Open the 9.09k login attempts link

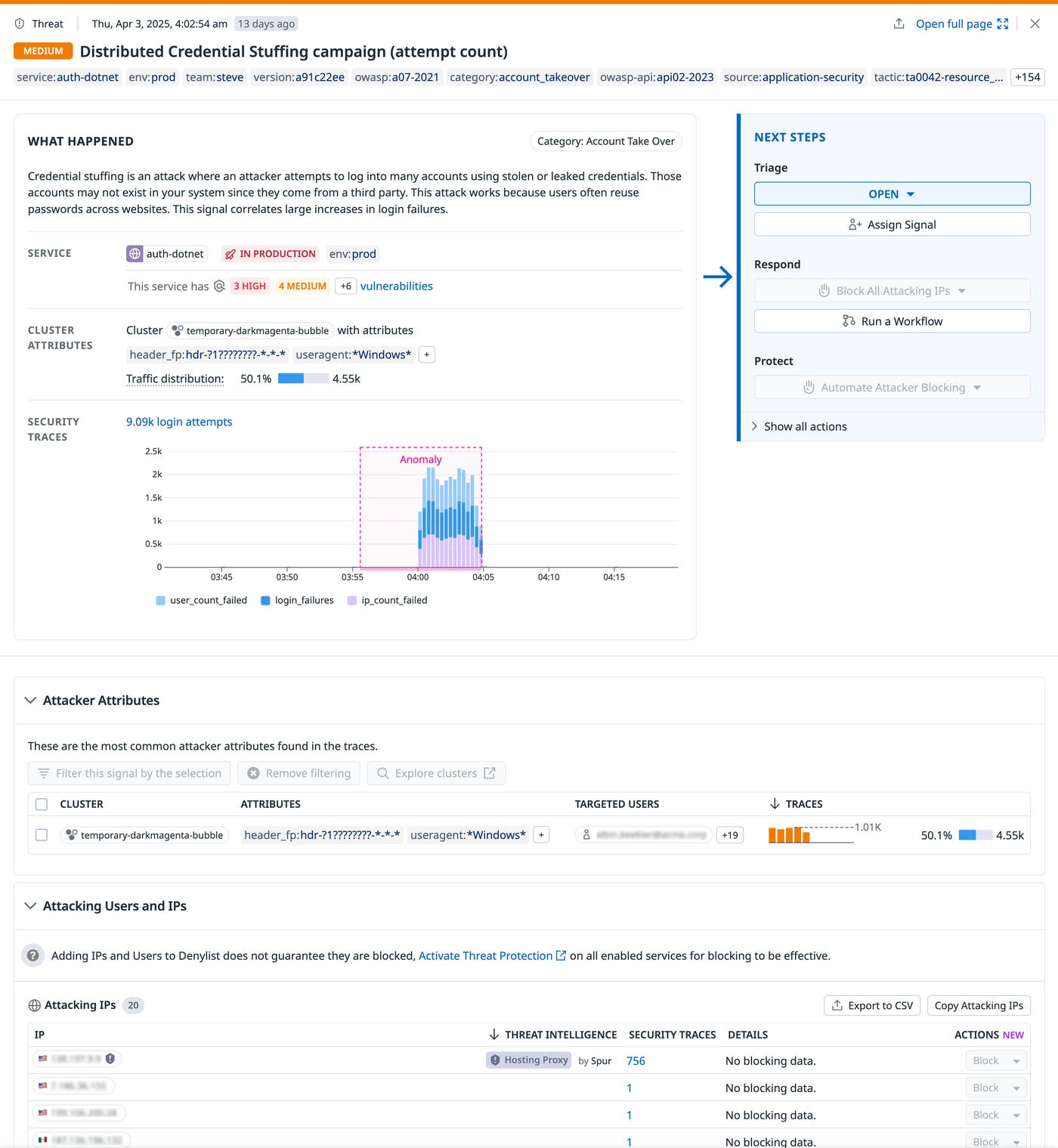(178, 422)
